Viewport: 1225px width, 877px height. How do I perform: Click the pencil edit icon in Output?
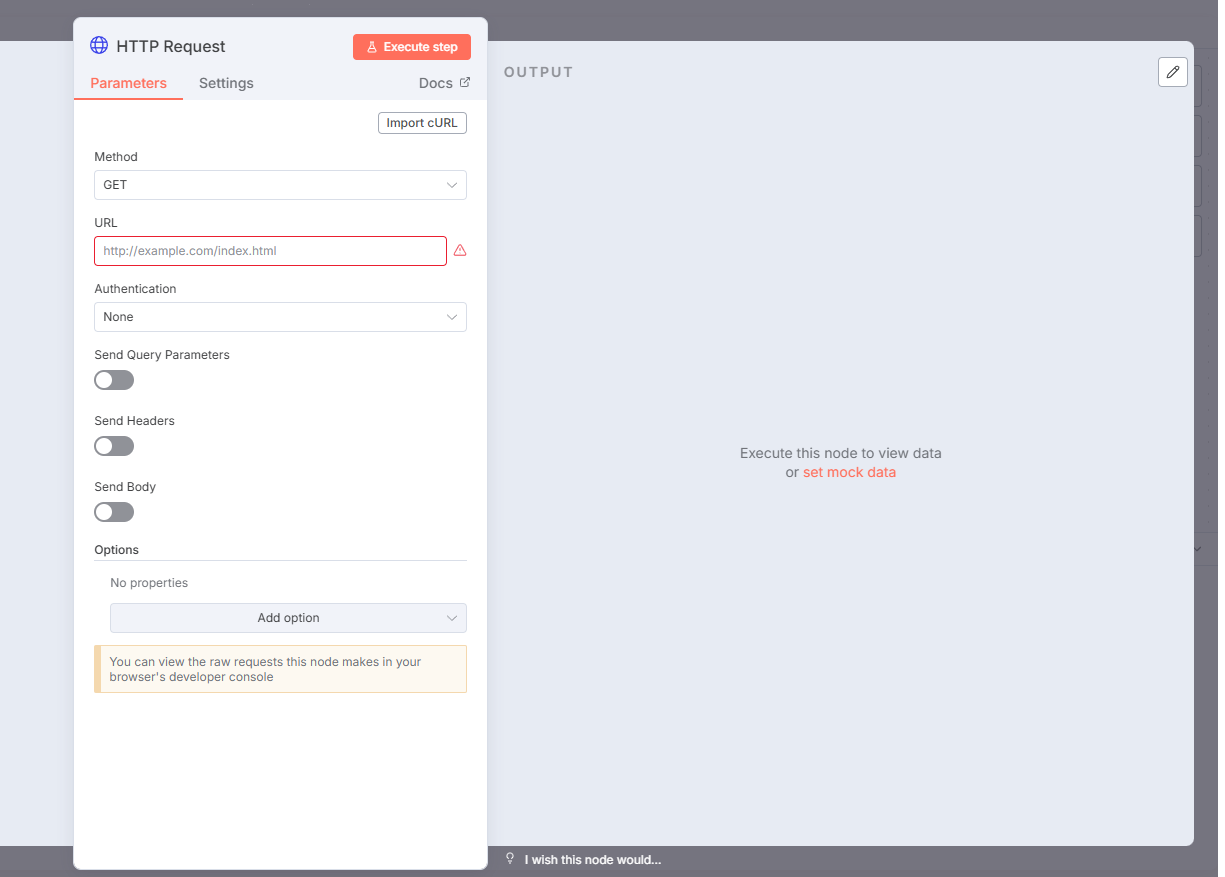coord(1173,72)
